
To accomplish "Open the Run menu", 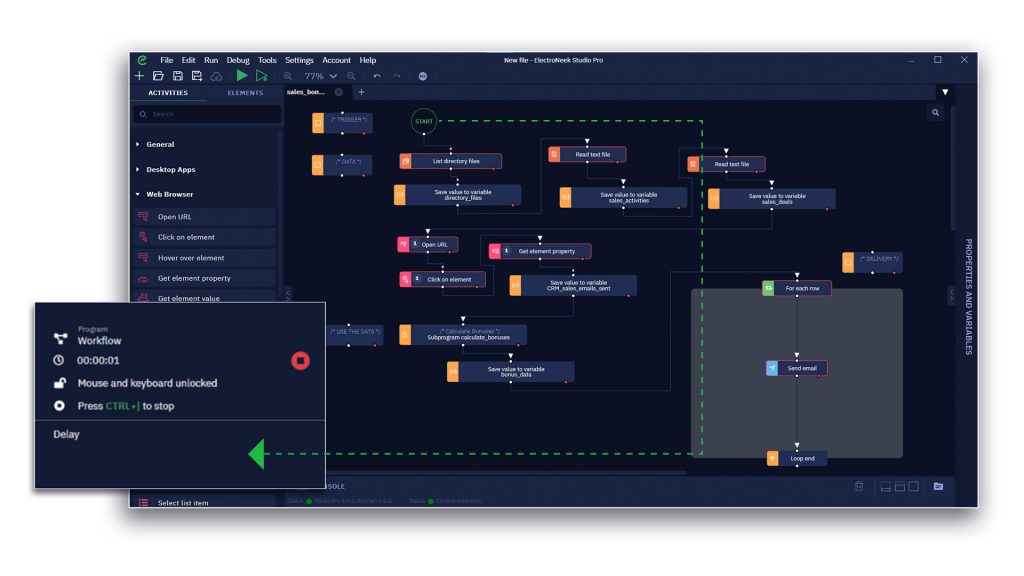I will click(211, 60).
